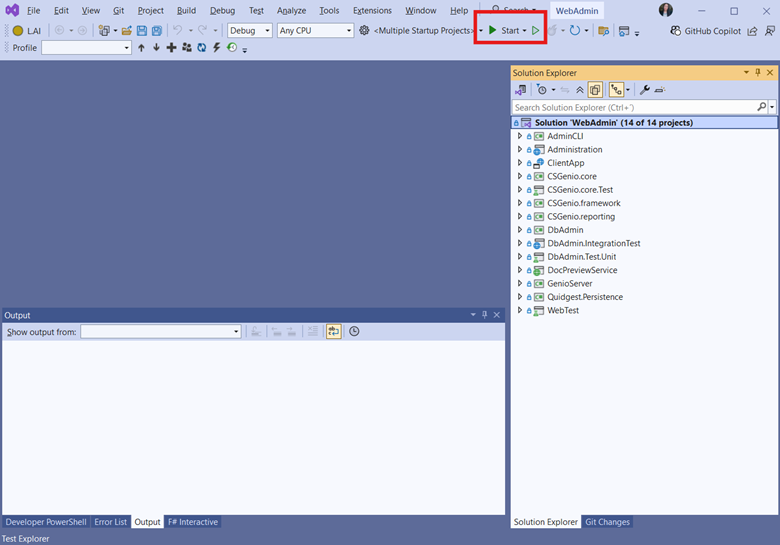Expand the WebTest project node
Screen dimensions: 780x545
coord(519,310)
